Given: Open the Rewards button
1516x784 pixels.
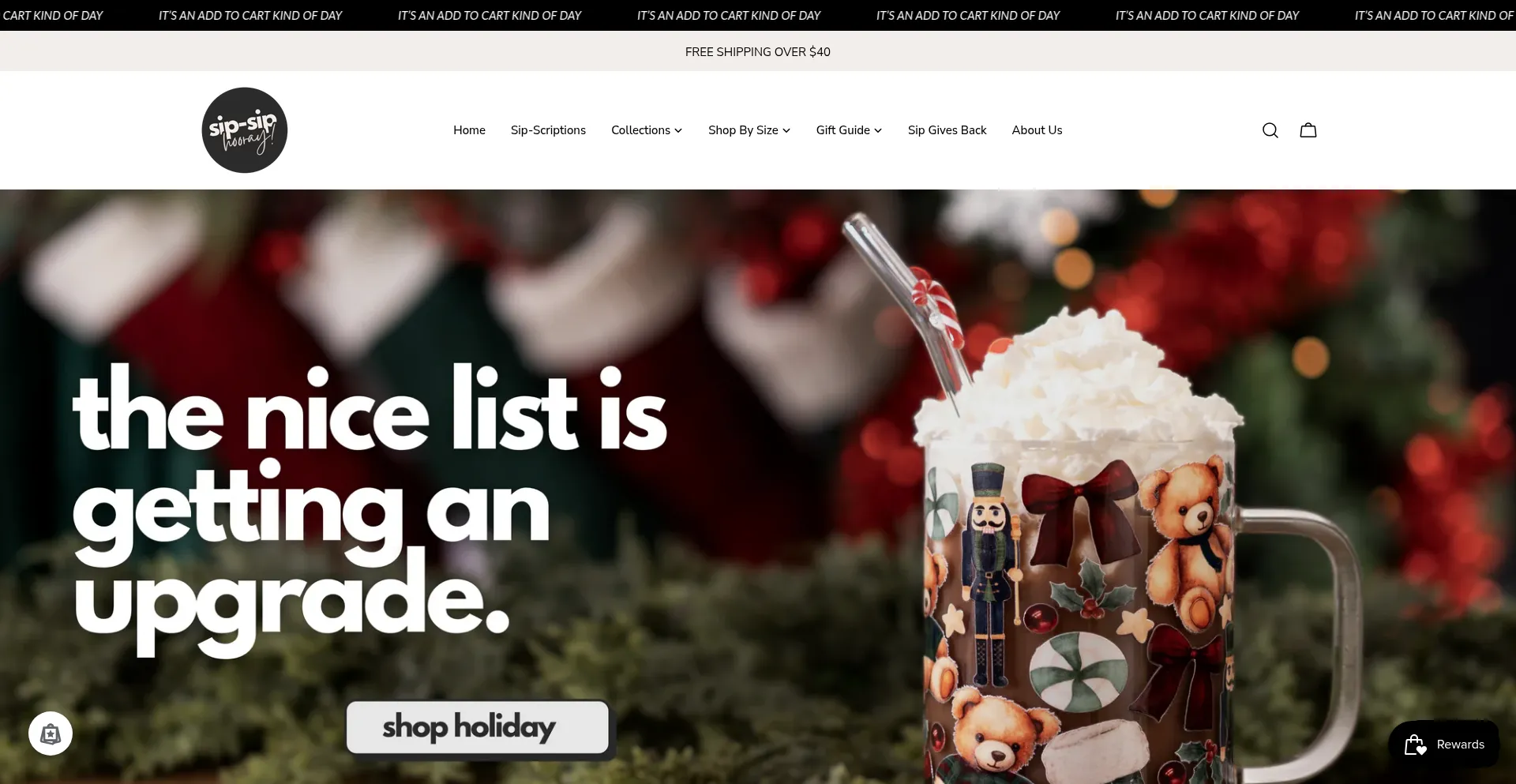Looking at the screenshot, I should pyautogui.click(x=1443, y=745).
